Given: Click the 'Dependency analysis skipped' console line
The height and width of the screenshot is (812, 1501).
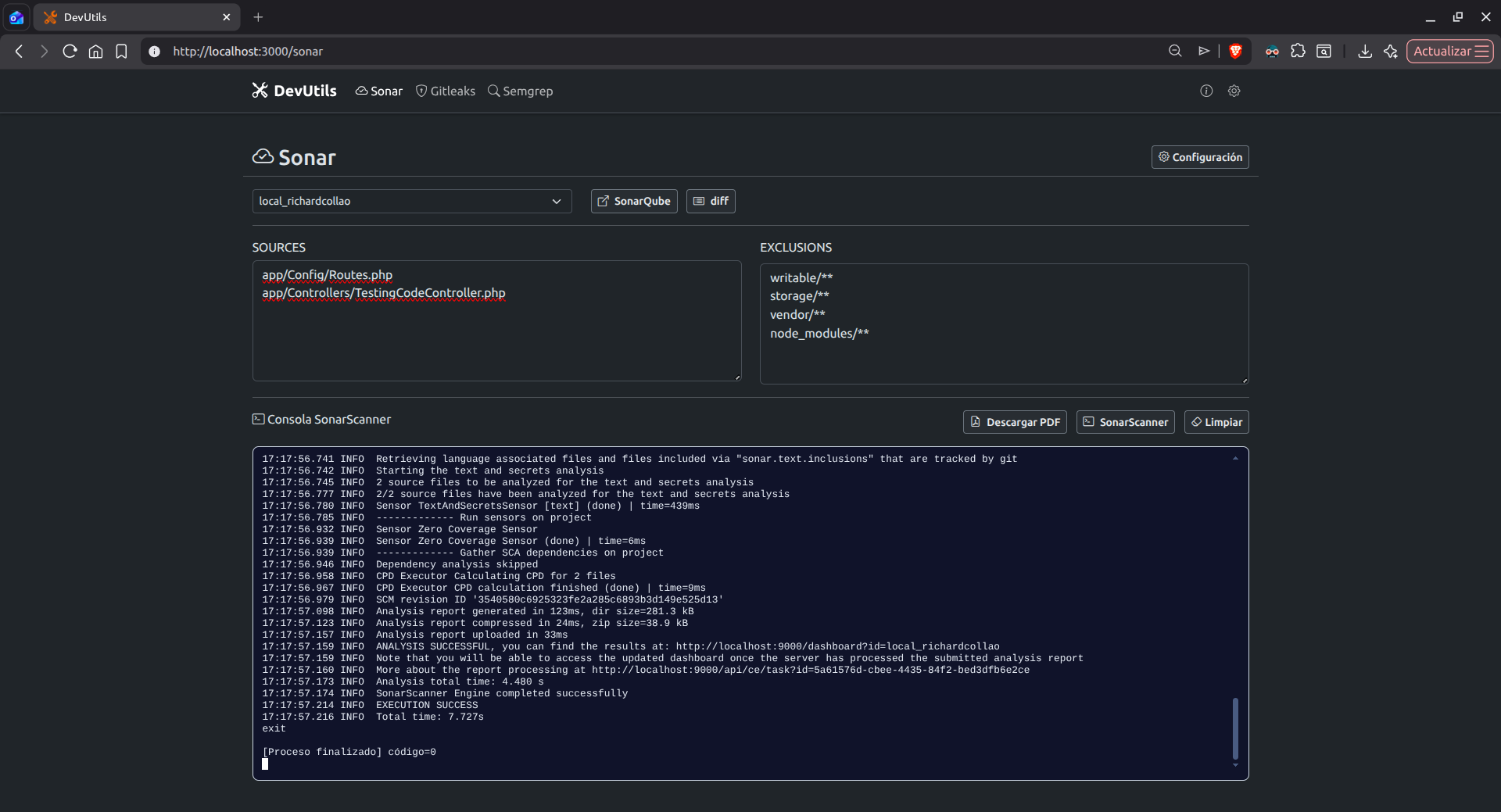Looking at the screenshot, I should coord(400,564).
